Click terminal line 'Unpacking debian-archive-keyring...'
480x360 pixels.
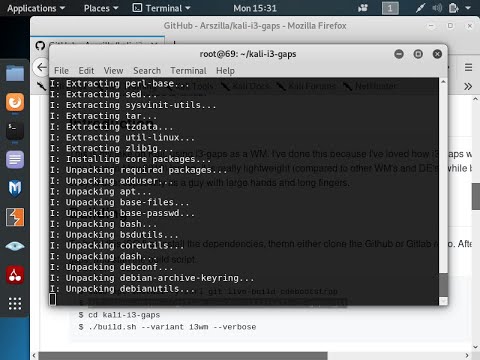tap(152, 278)
